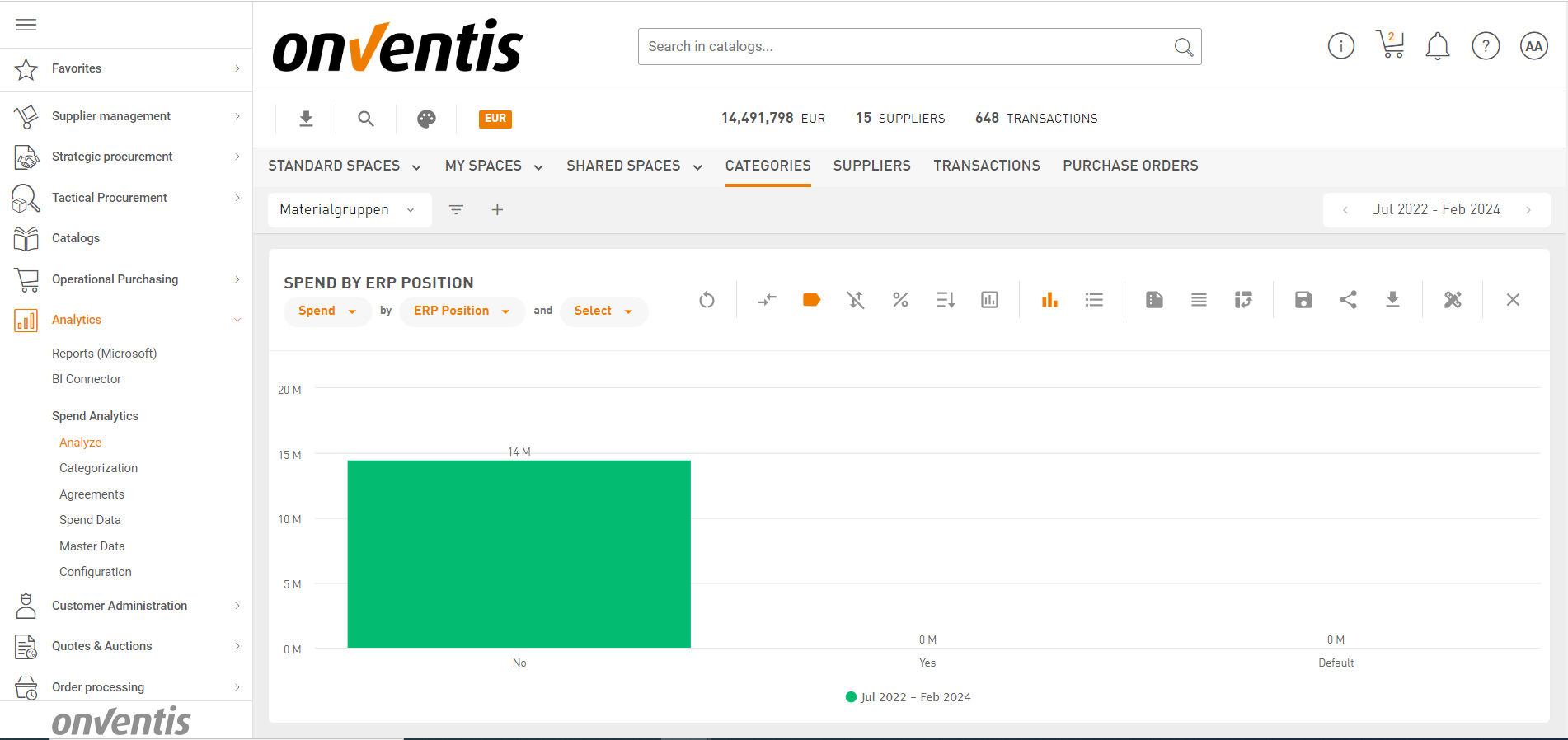Open the Purchase Orders tab
1568x740 pixels.
(x=1129, y=166)
